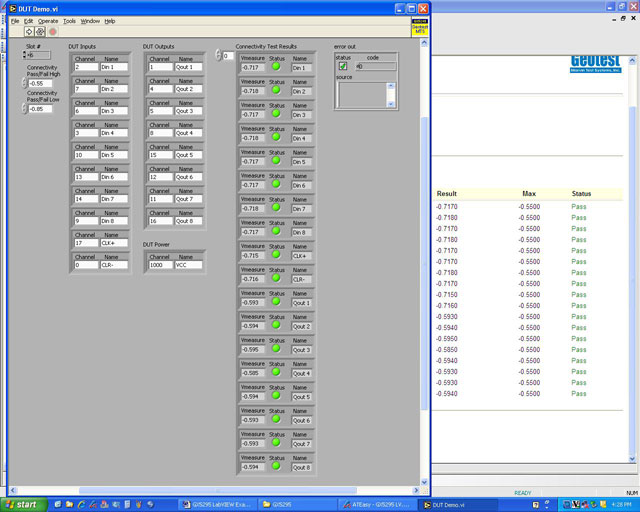This screenshot has width=640, height=512.
Task: Click the Windows start button
Action: coord(24,505)
